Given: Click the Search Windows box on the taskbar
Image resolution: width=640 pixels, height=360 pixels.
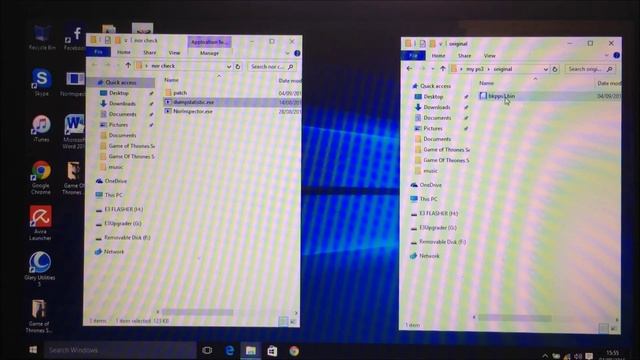Looking at the screenshot, I should (x=120, y=350).
